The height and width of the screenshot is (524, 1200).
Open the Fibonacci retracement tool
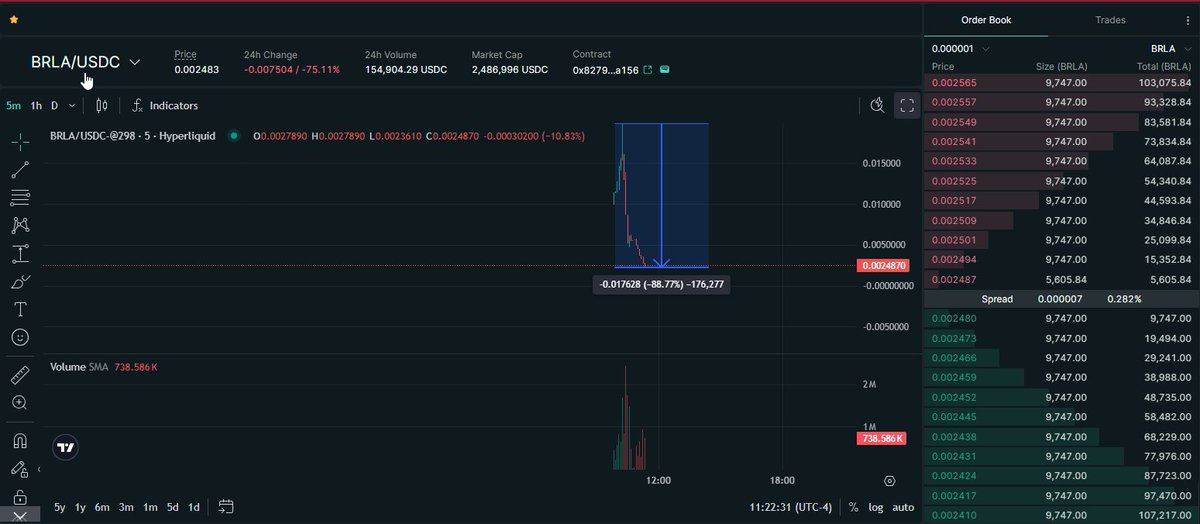[x=20, y=198]
